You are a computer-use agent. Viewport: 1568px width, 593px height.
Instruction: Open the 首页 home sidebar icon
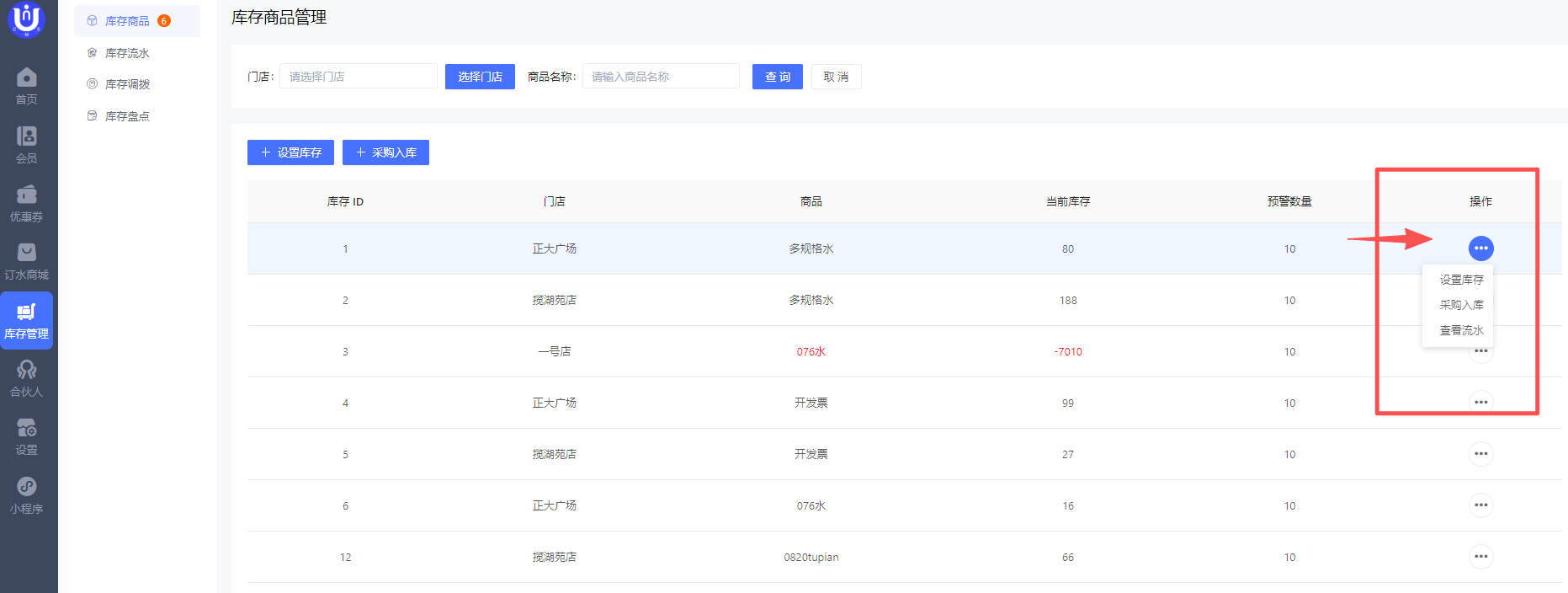pos(26,86)
